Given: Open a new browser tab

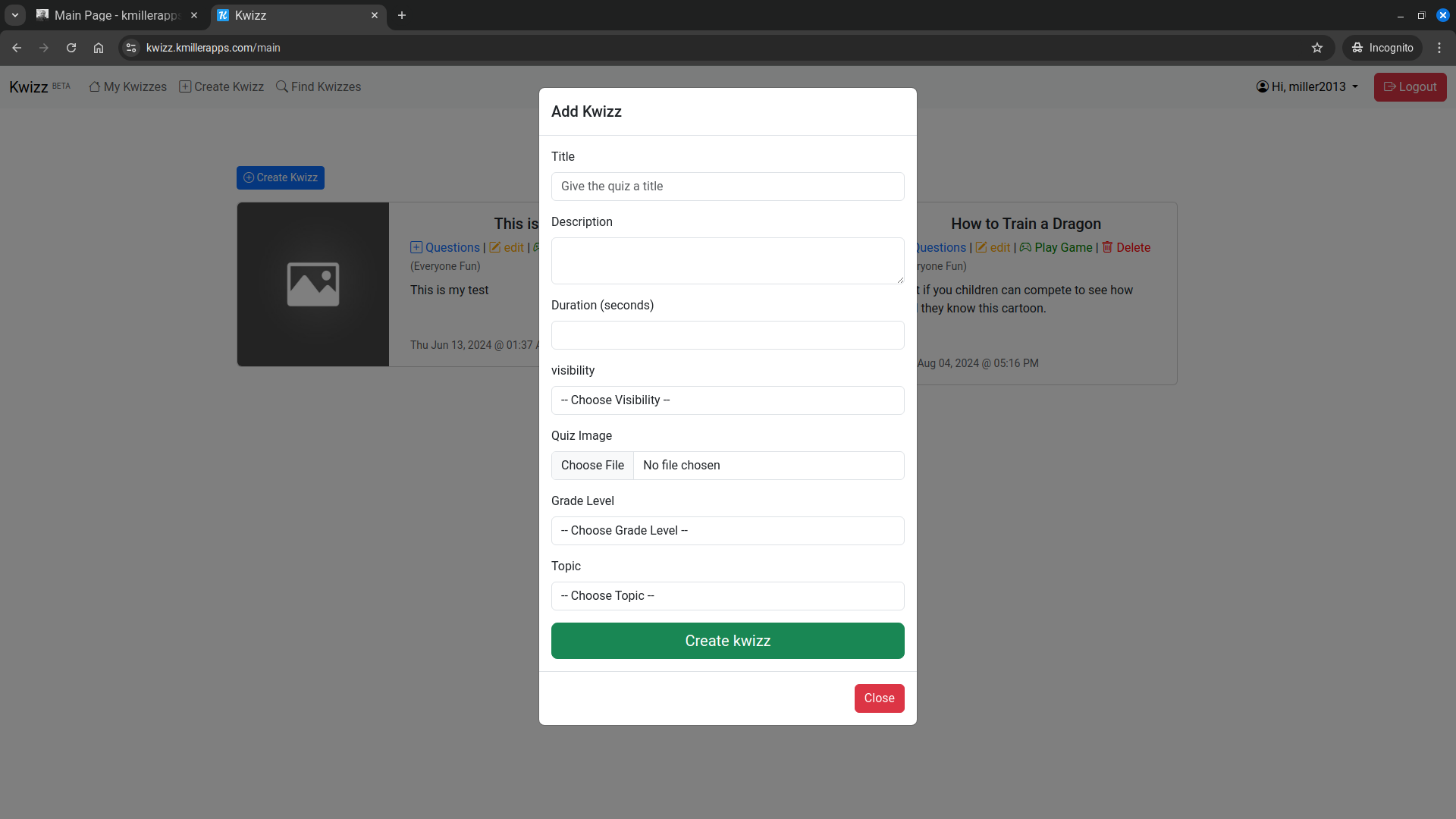Looking at the screenshot, I should click(402, 15).
